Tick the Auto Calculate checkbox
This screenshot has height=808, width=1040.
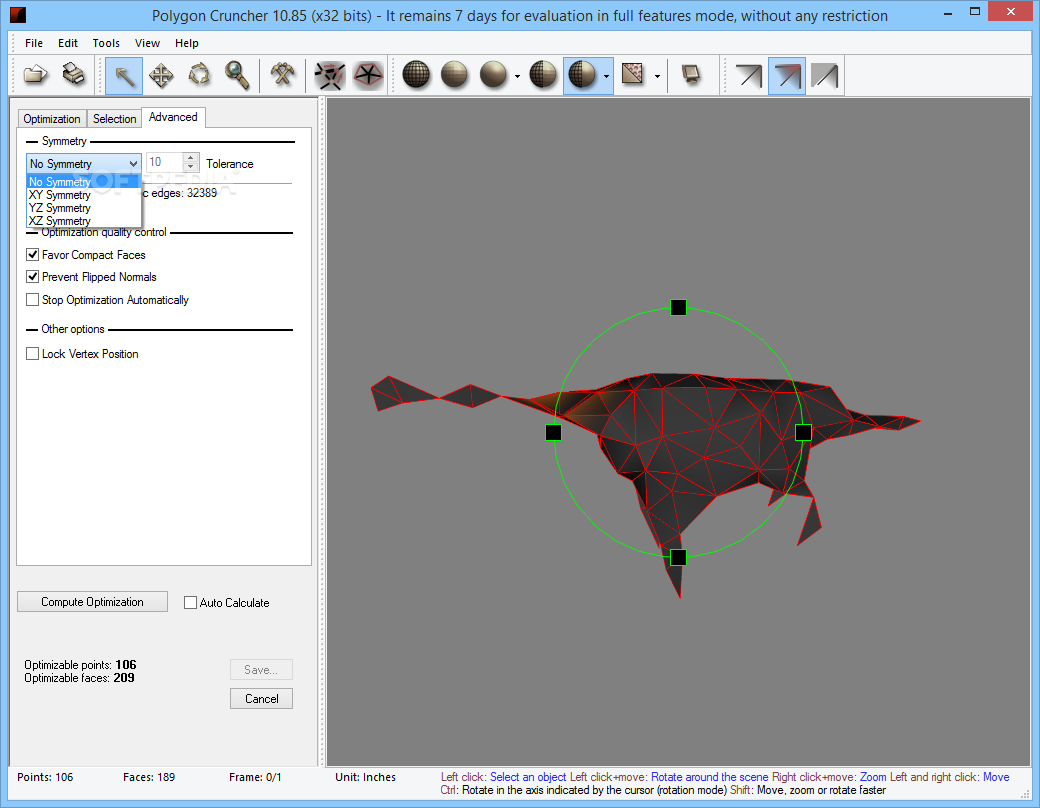(190, 602)
